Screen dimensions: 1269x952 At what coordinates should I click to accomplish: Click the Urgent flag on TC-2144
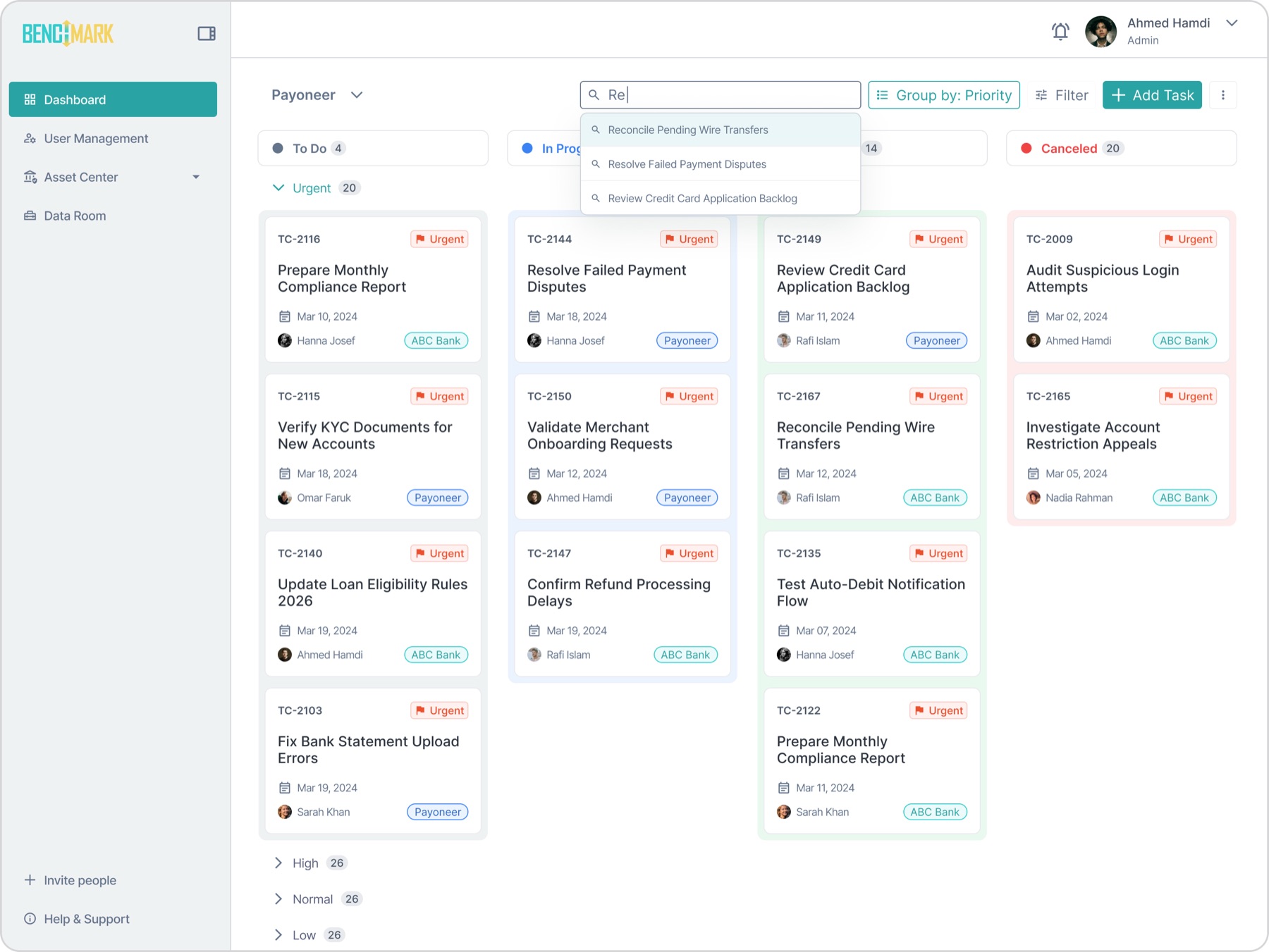point(689,239)
